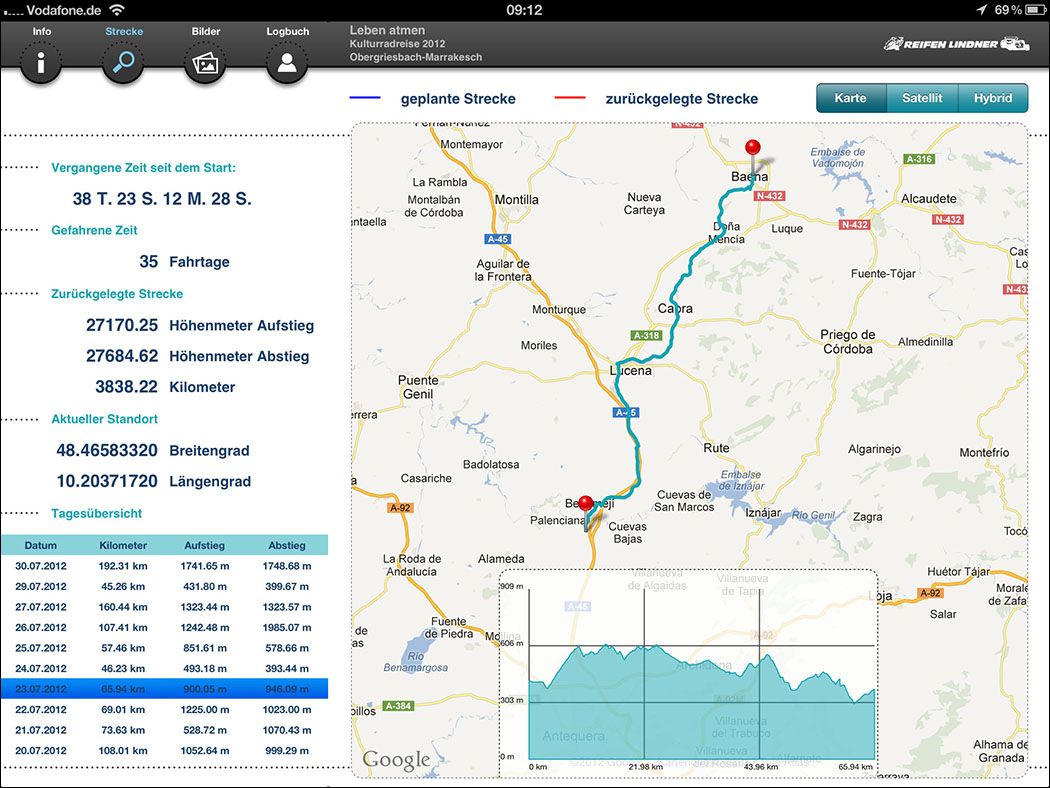The width and height of the screenshot is (1050, 788).
Task: Tap the Aufstieg column header
Action: [205, 545]
